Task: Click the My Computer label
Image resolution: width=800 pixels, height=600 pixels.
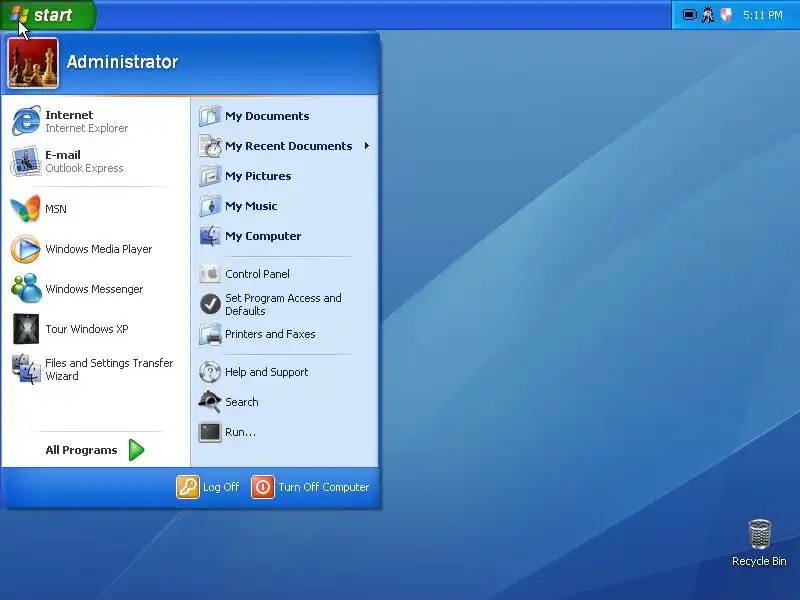Action: tap(263, 236)
